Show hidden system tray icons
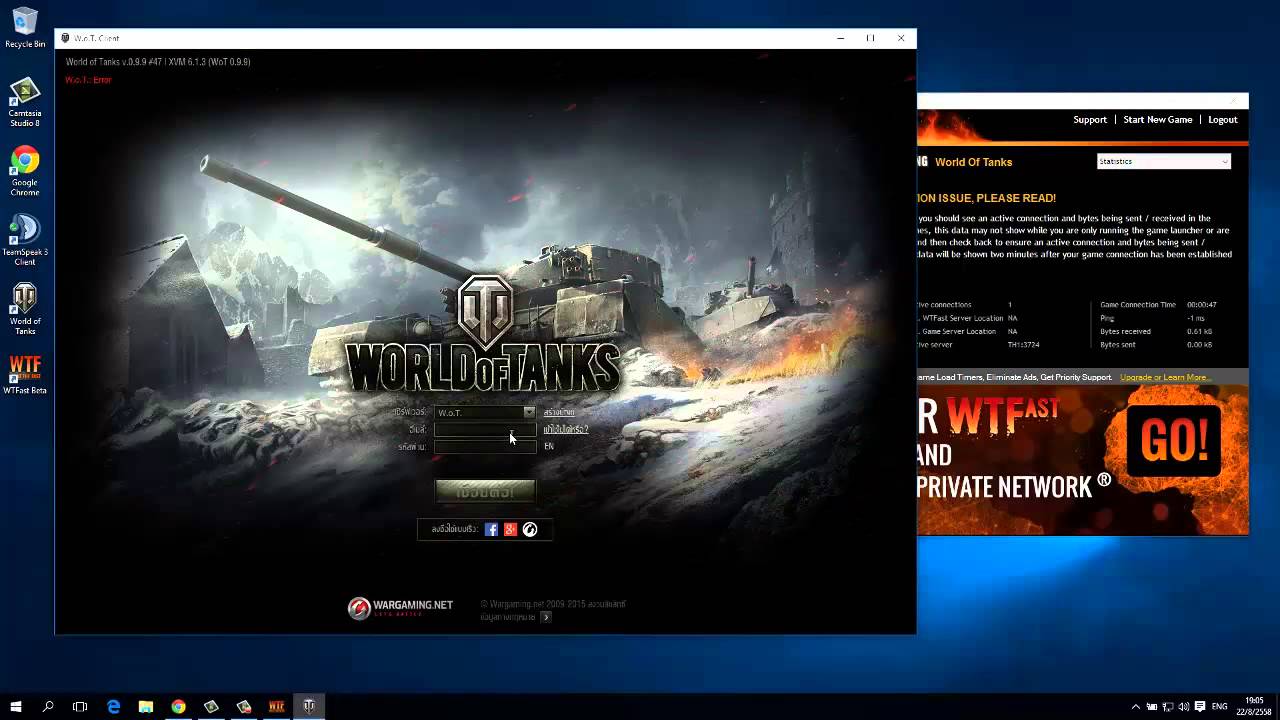The width and height of the screenshot is (1280, 720). click(x=1135, y=706)
